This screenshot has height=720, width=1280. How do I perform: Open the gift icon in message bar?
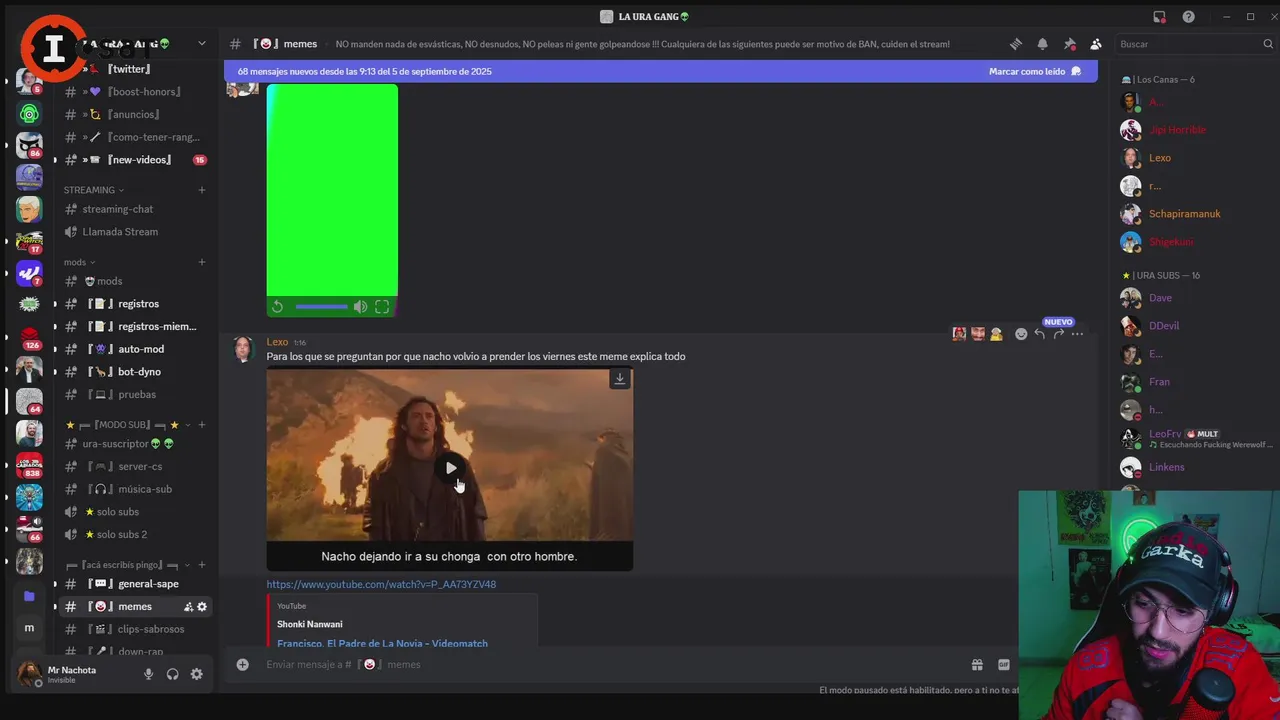[x=977, y=664]
